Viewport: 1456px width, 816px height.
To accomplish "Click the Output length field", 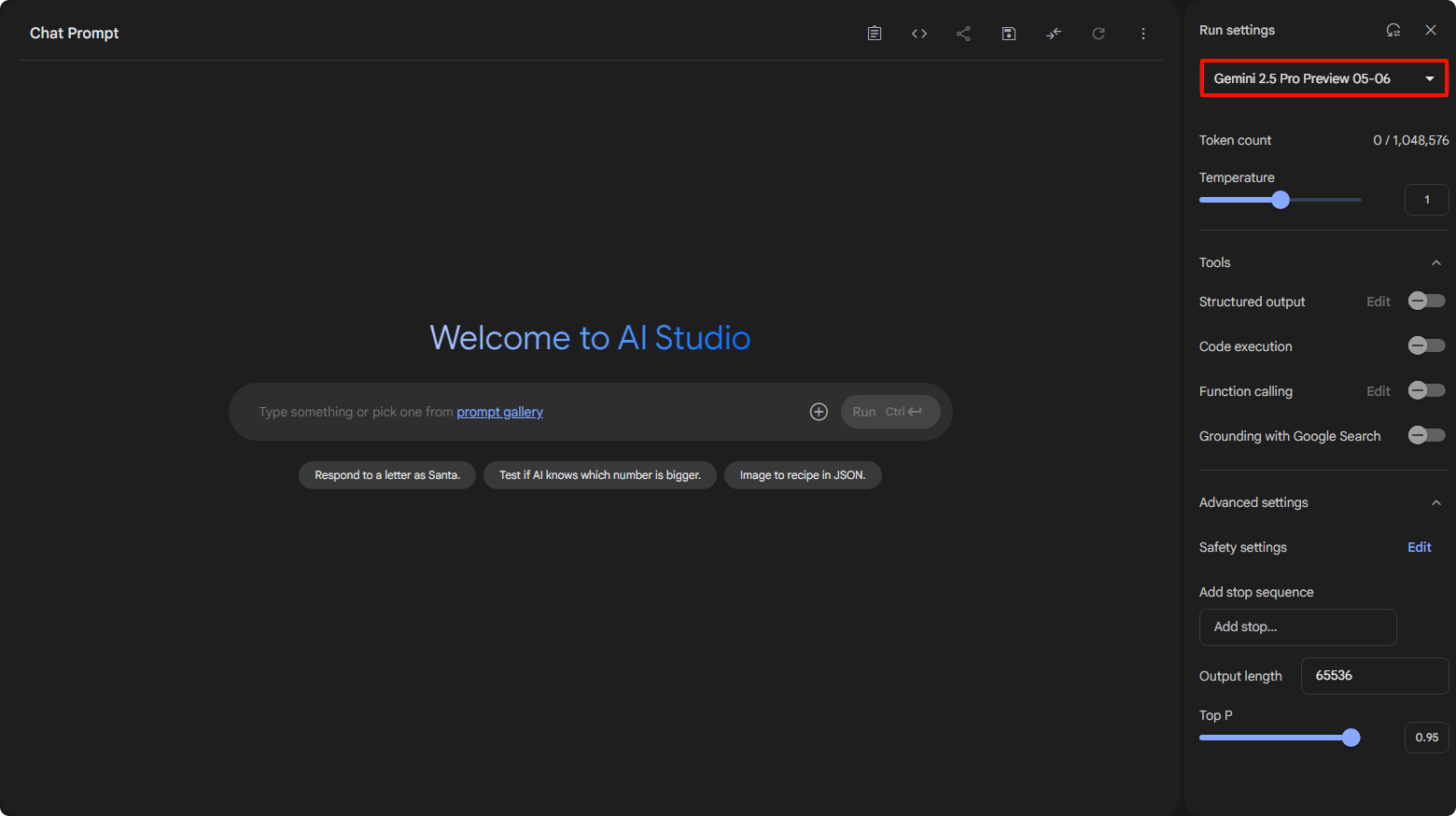I will [1375, 676].
